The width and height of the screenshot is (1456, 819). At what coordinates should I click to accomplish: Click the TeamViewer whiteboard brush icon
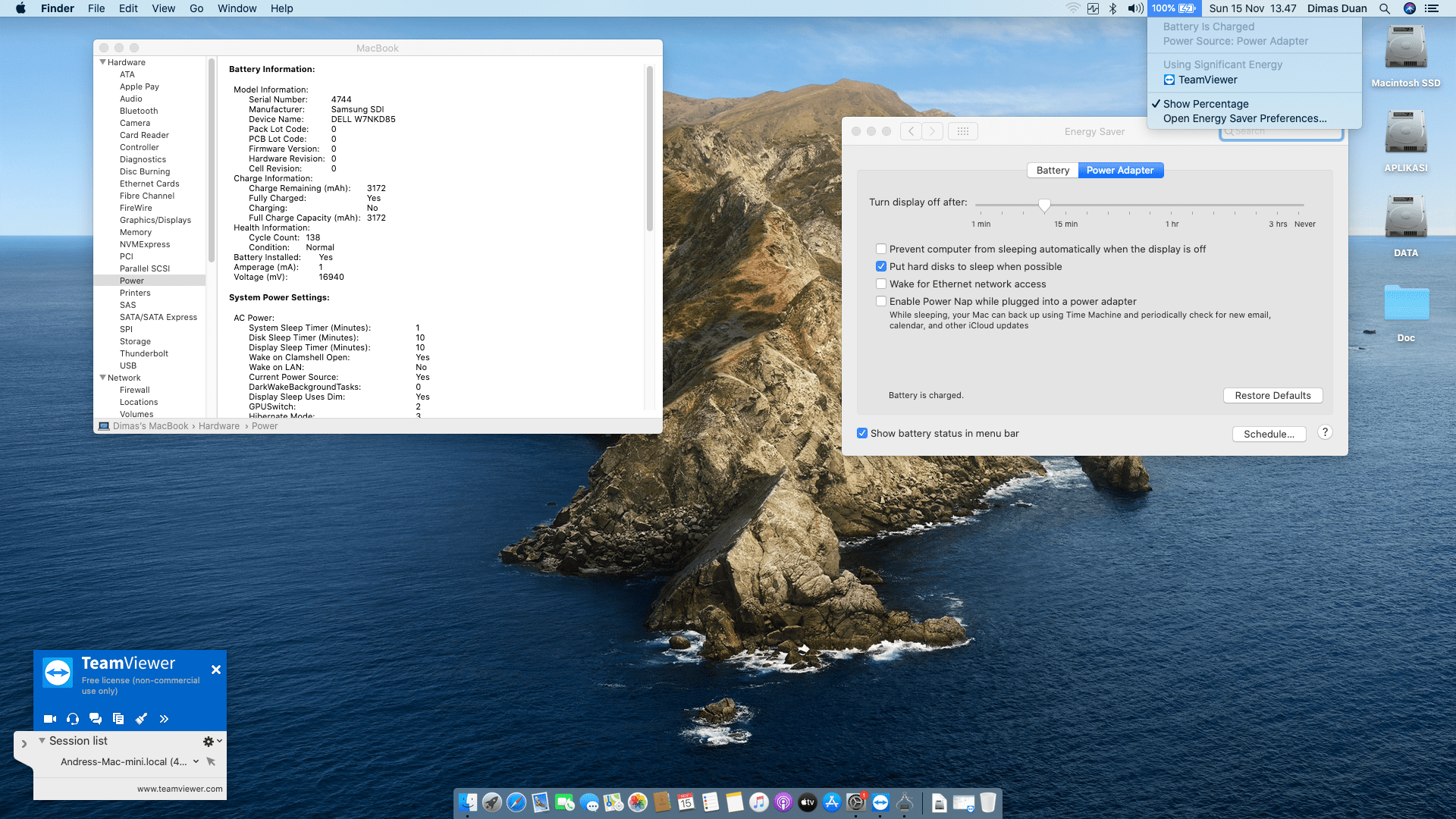141,718
